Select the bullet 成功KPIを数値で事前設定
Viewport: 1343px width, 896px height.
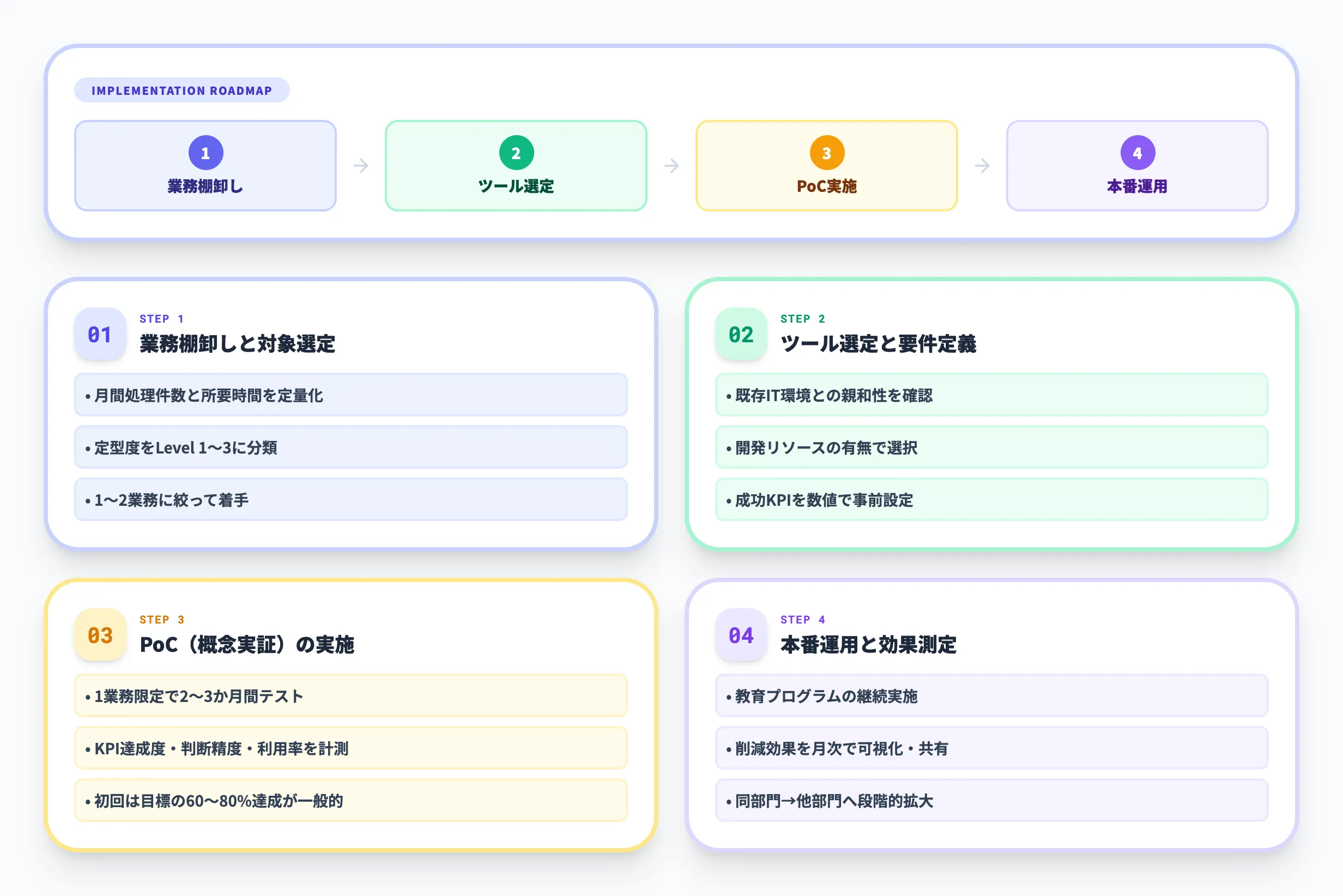[x=993, y=499]
